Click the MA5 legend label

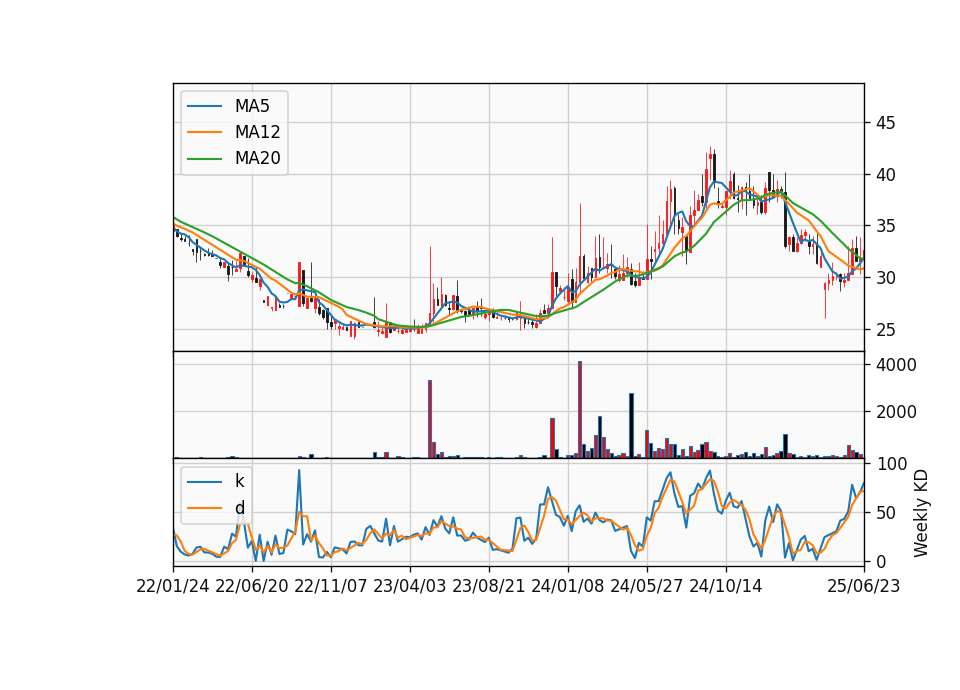coord(252,106)
